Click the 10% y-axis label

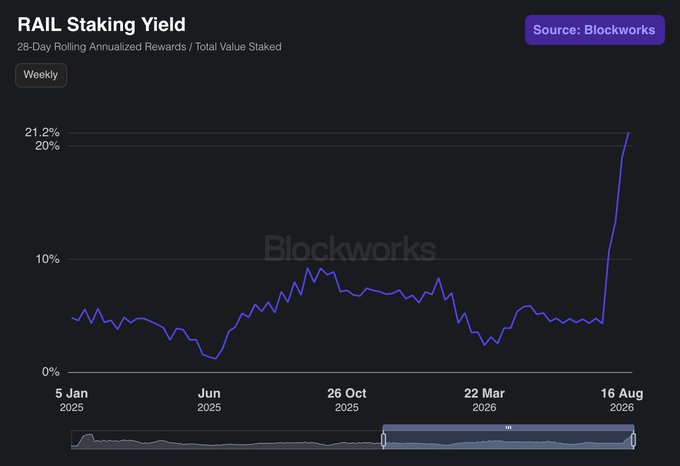pyautogui.click(x=47, y=259)
